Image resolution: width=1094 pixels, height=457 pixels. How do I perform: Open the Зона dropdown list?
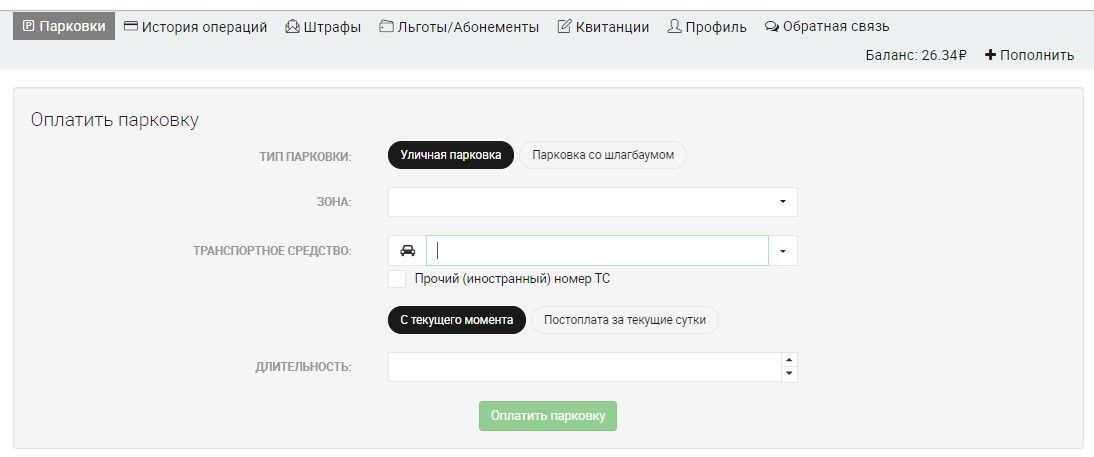(592, 202)
